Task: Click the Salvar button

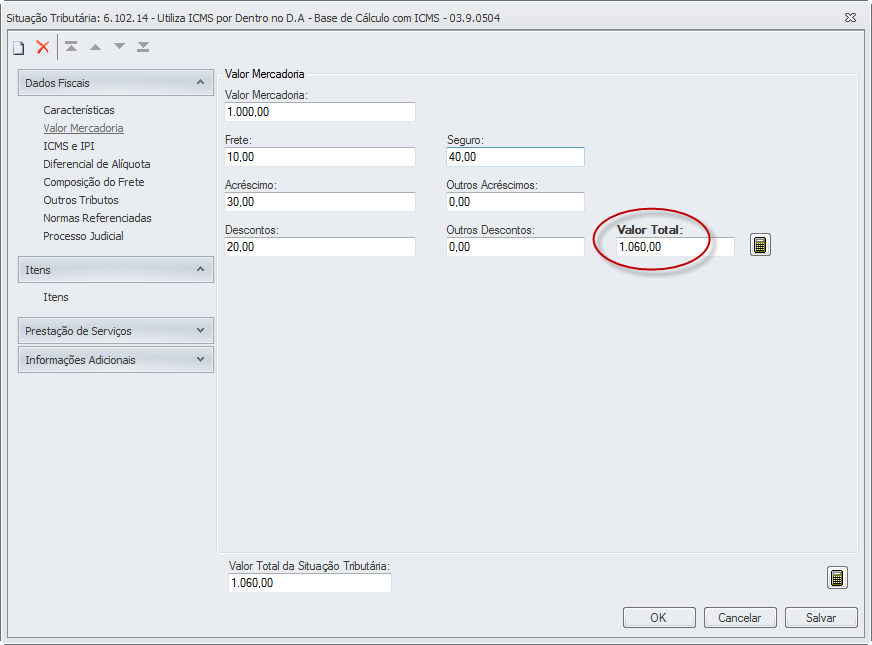Action: [x=821, y=618]
